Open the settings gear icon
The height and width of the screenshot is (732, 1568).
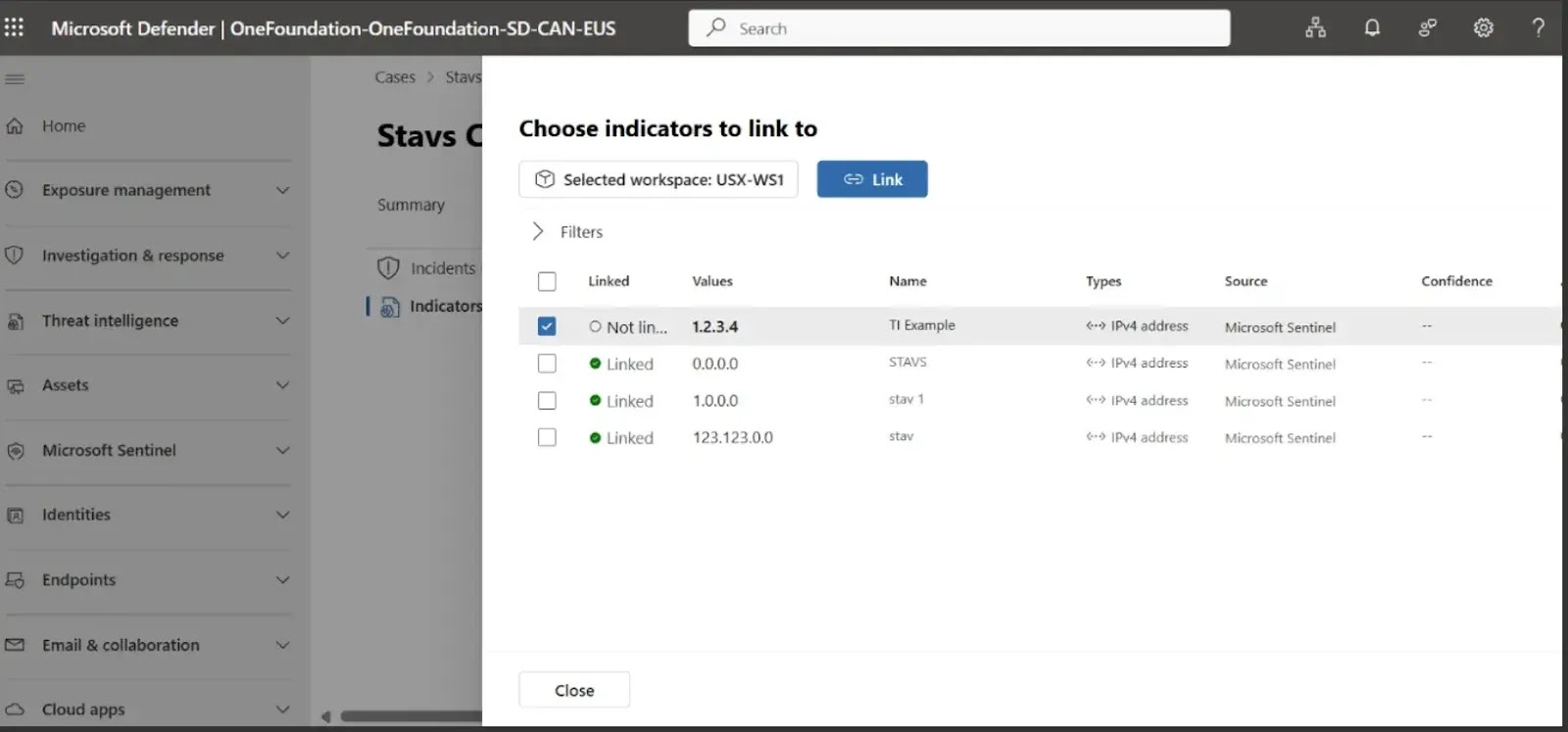point(1483,27)
